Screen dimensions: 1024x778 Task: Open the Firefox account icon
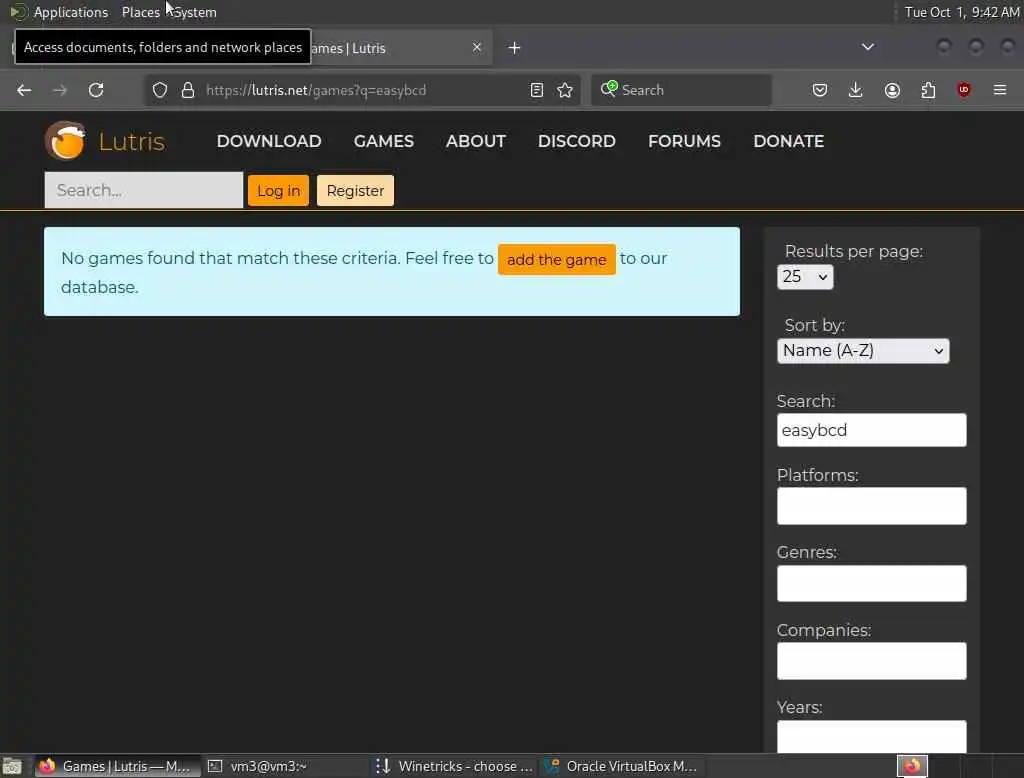(892, 90)
